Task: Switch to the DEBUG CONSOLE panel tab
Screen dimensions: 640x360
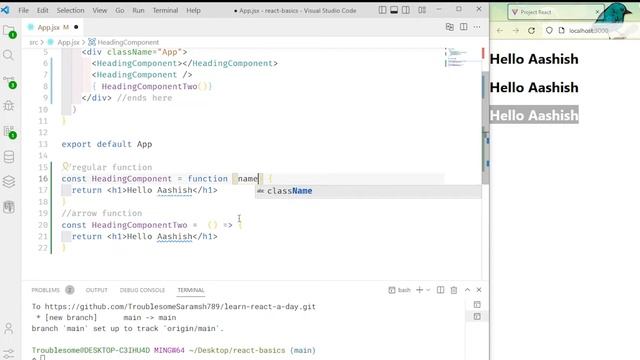Action: tap(142, 290)
